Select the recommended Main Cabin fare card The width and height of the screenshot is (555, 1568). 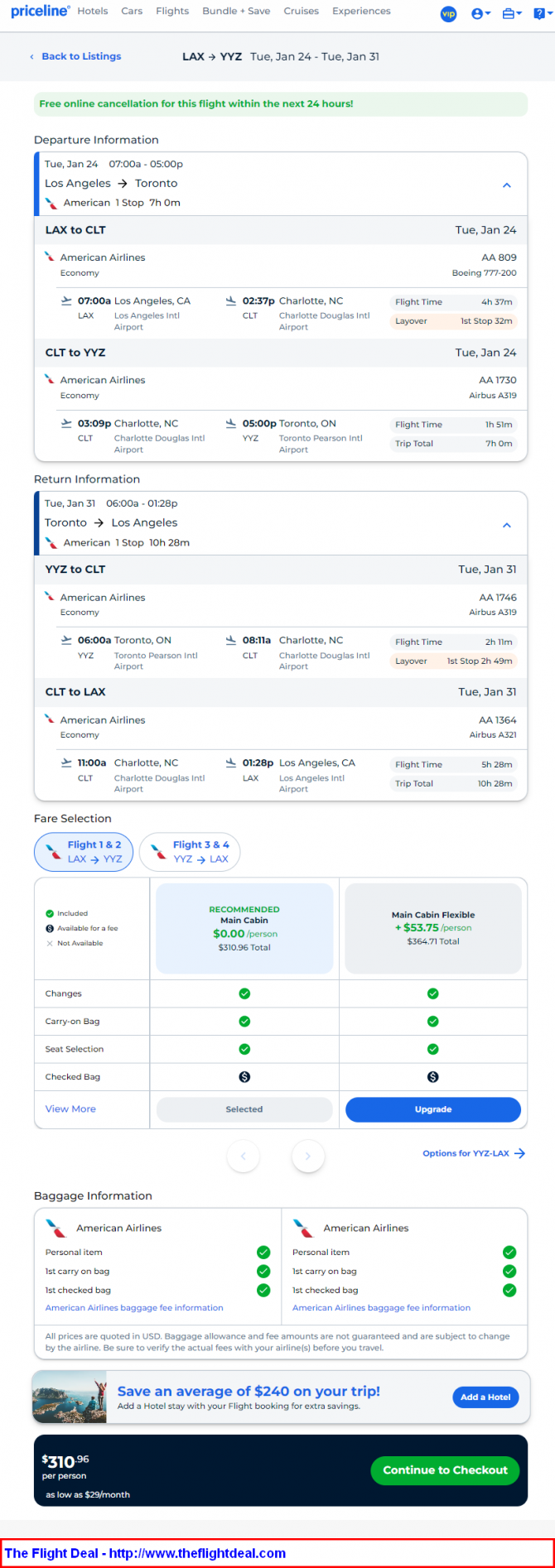coord(244,928)
